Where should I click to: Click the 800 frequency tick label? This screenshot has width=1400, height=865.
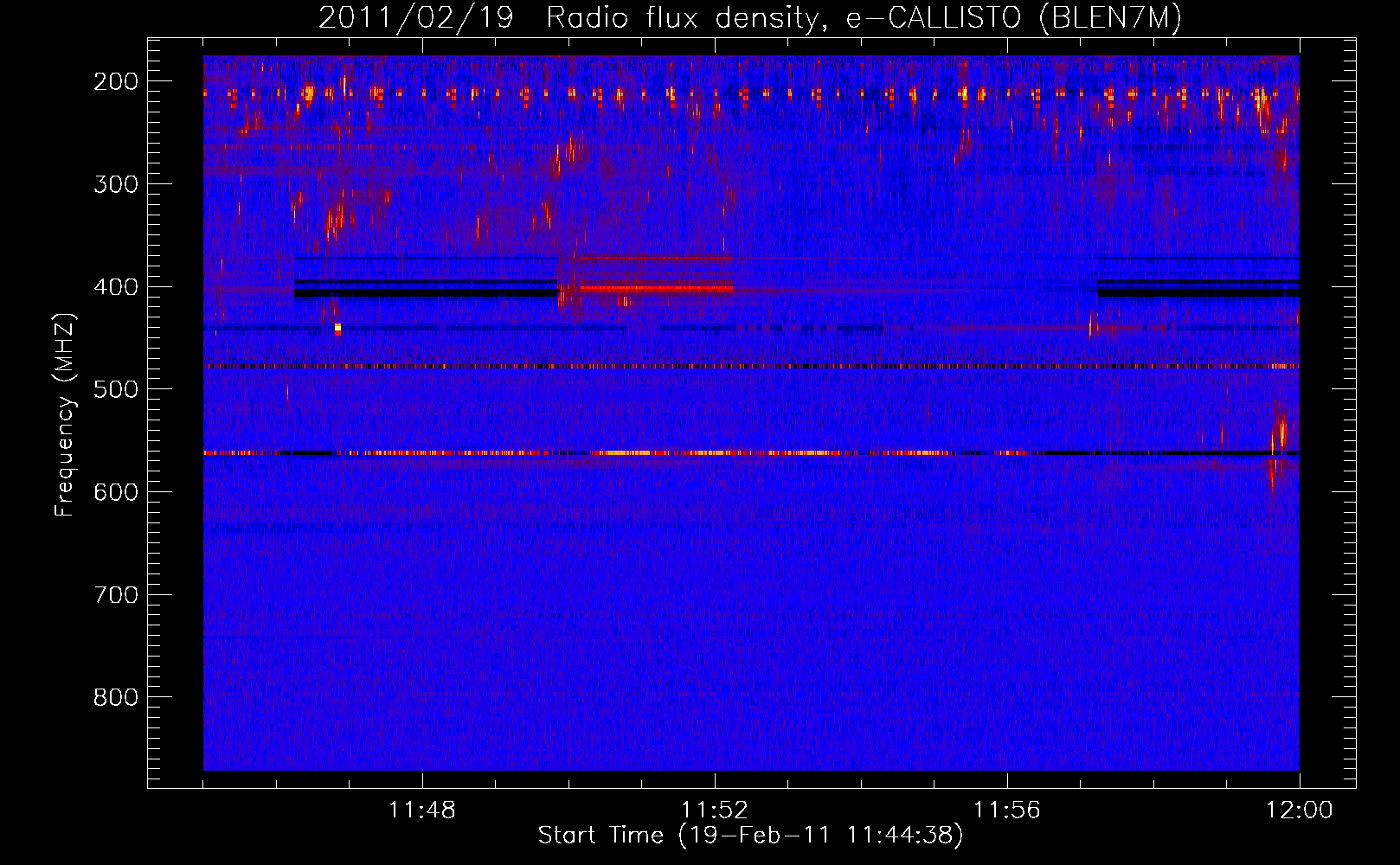[x=115, y=697]
